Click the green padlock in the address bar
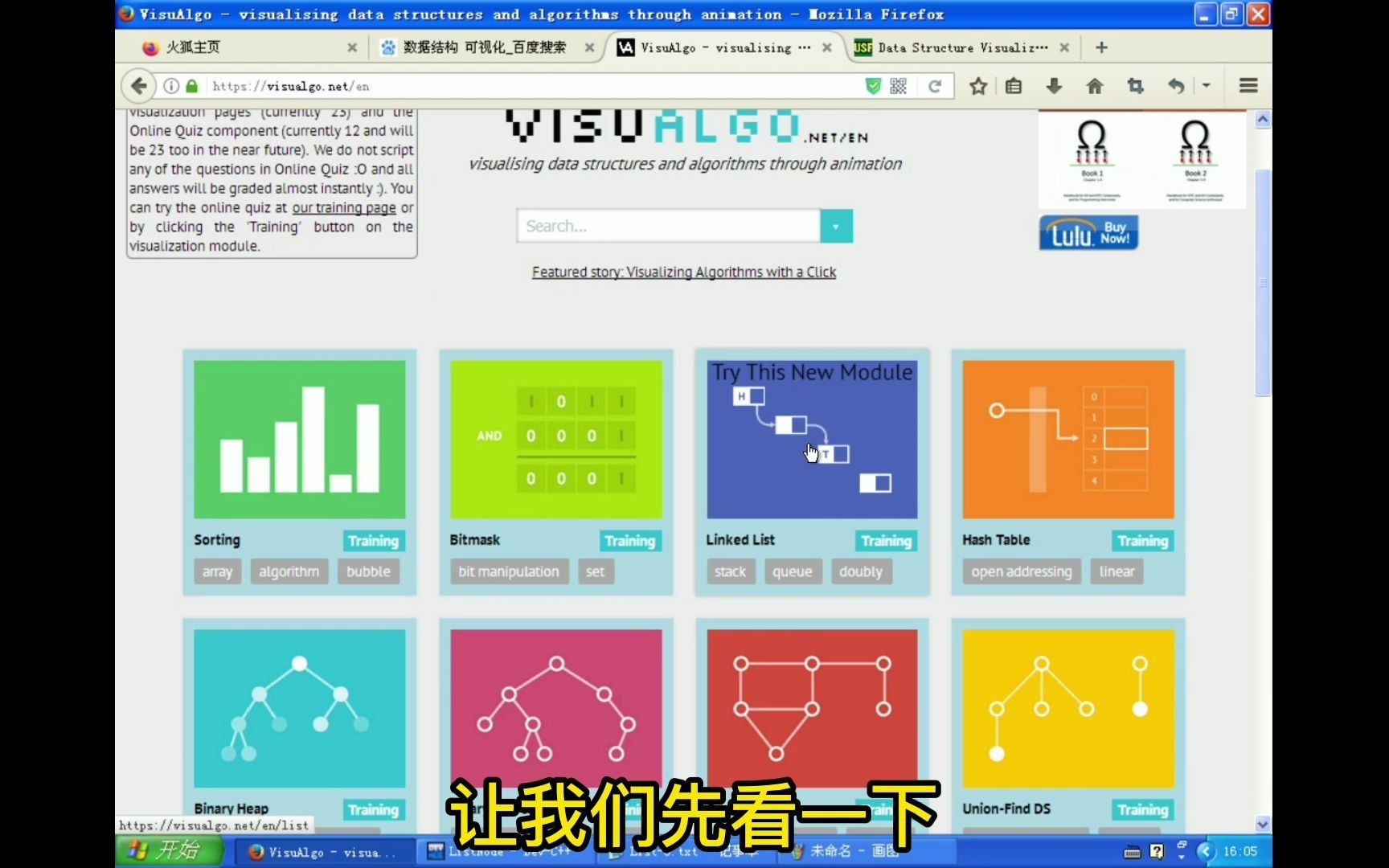Screen dimensions: 1389x868 (x=192, y=85)
